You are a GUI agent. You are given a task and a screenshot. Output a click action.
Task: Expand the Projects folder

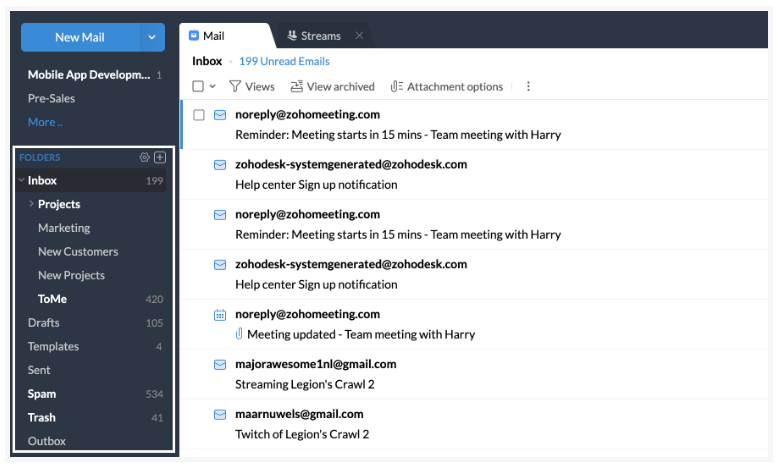coord(31,203)
